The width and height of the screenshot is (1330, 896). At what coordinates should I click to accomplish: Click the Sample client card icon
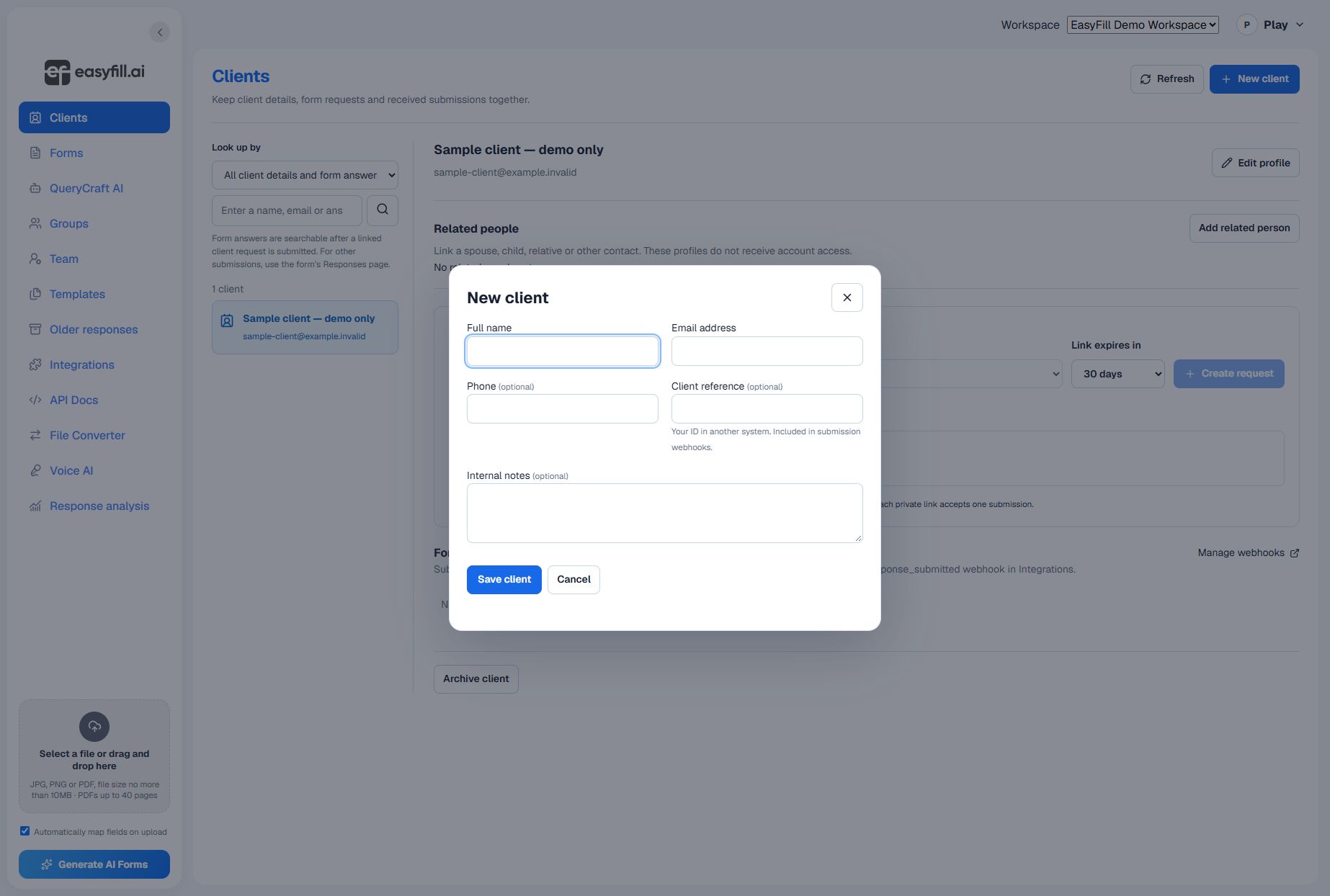(227, 321)
